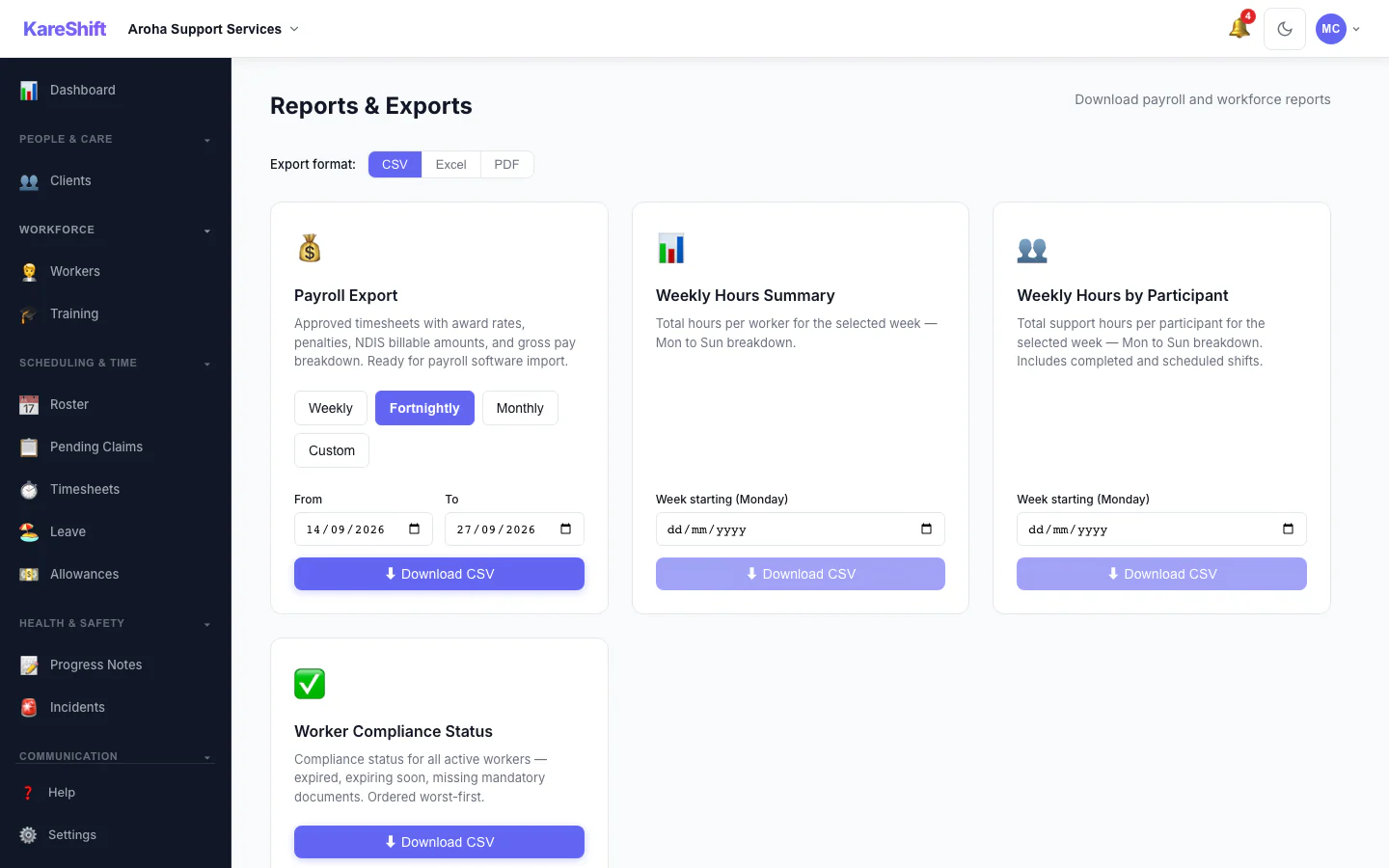Open the Incidents page label in the sidebar
Image resolution: width=1389 pixels, height=868 pixels.
pos(77,707)
